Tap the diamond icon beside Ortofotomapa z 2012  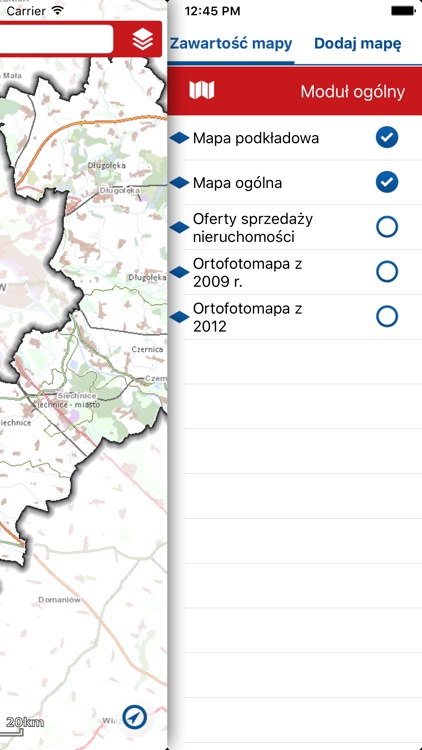click(x=179, y=317)
